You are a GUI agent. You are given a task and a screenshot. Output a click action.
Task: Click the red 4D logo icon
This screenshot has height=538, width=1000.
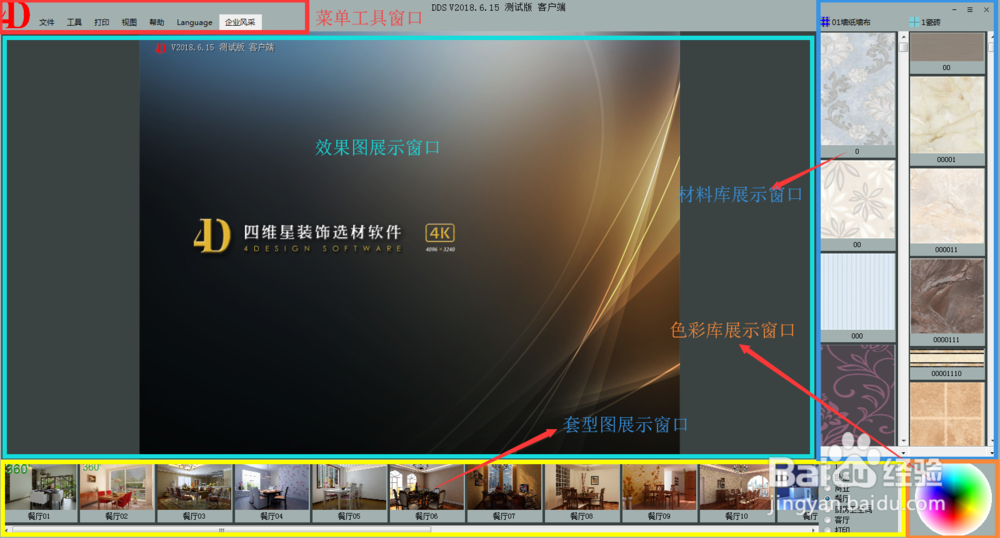click(15, 15)
